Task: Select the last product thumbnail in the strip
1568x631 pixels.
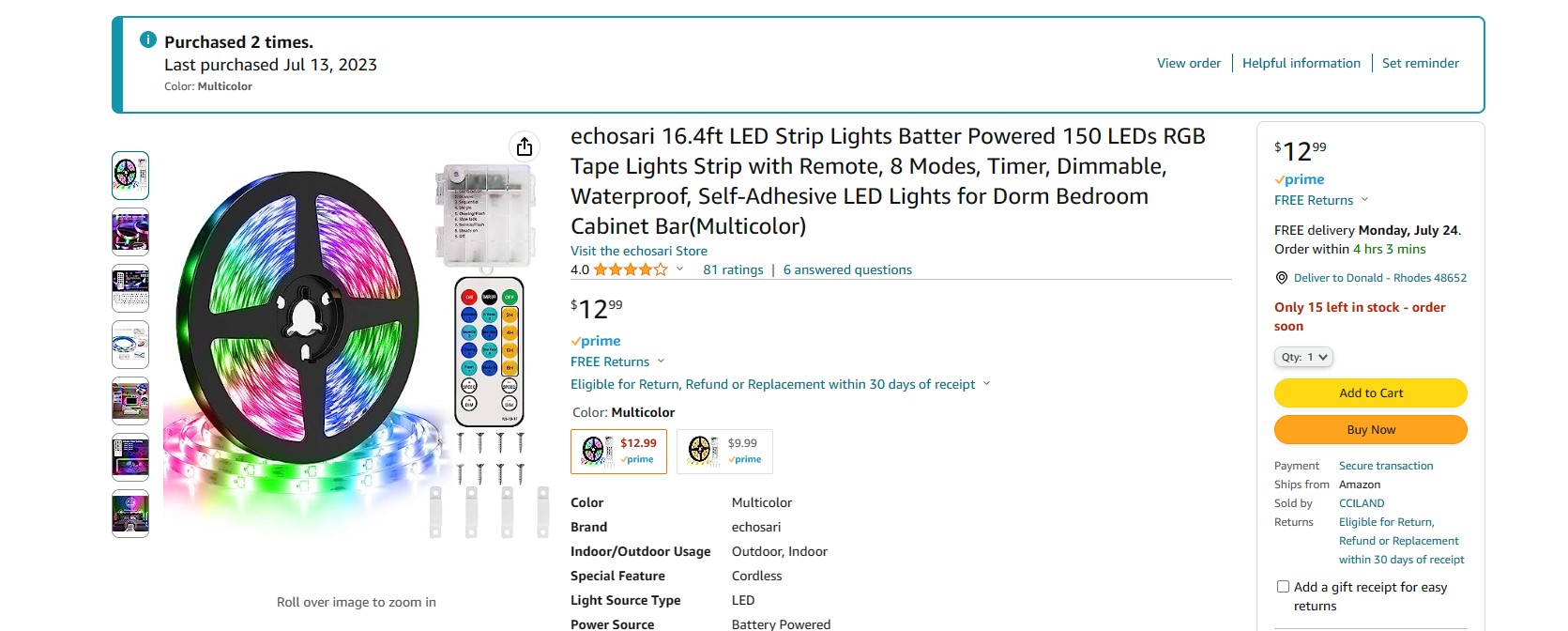Action: [x=130, y=514]
